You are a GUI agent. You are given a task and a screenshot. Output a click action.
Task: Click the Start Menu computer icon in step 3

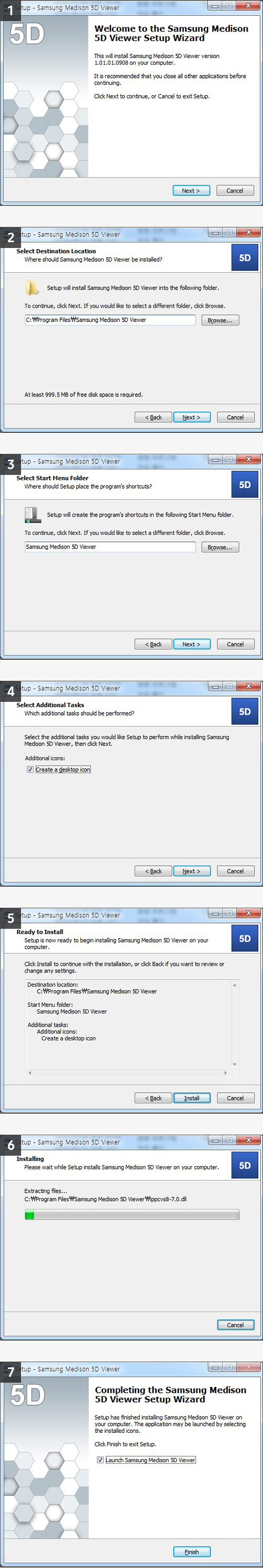pos(32,515)
